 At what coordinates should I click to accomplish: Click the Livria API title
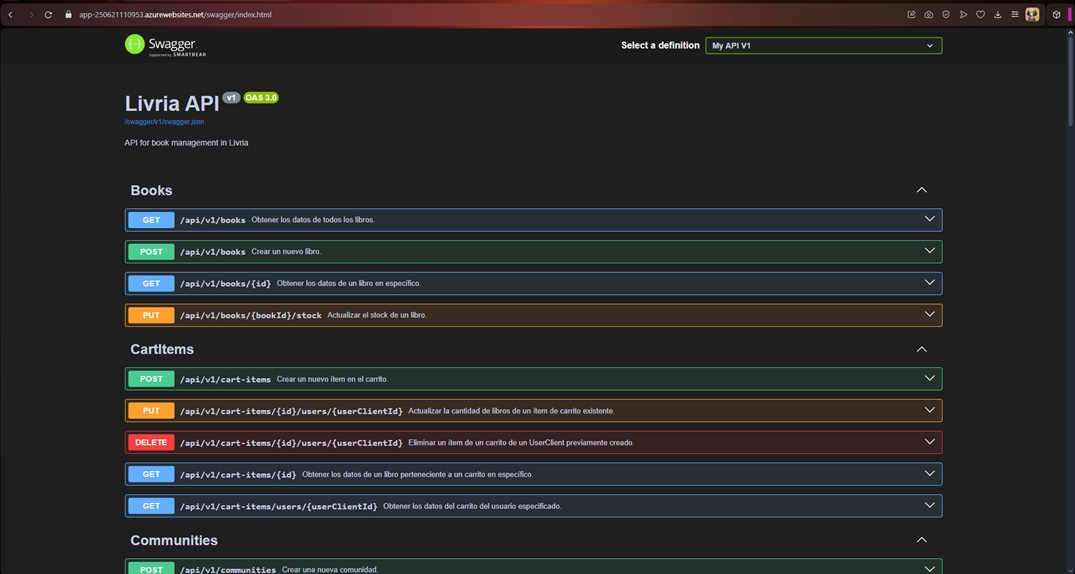pos(172,104)
